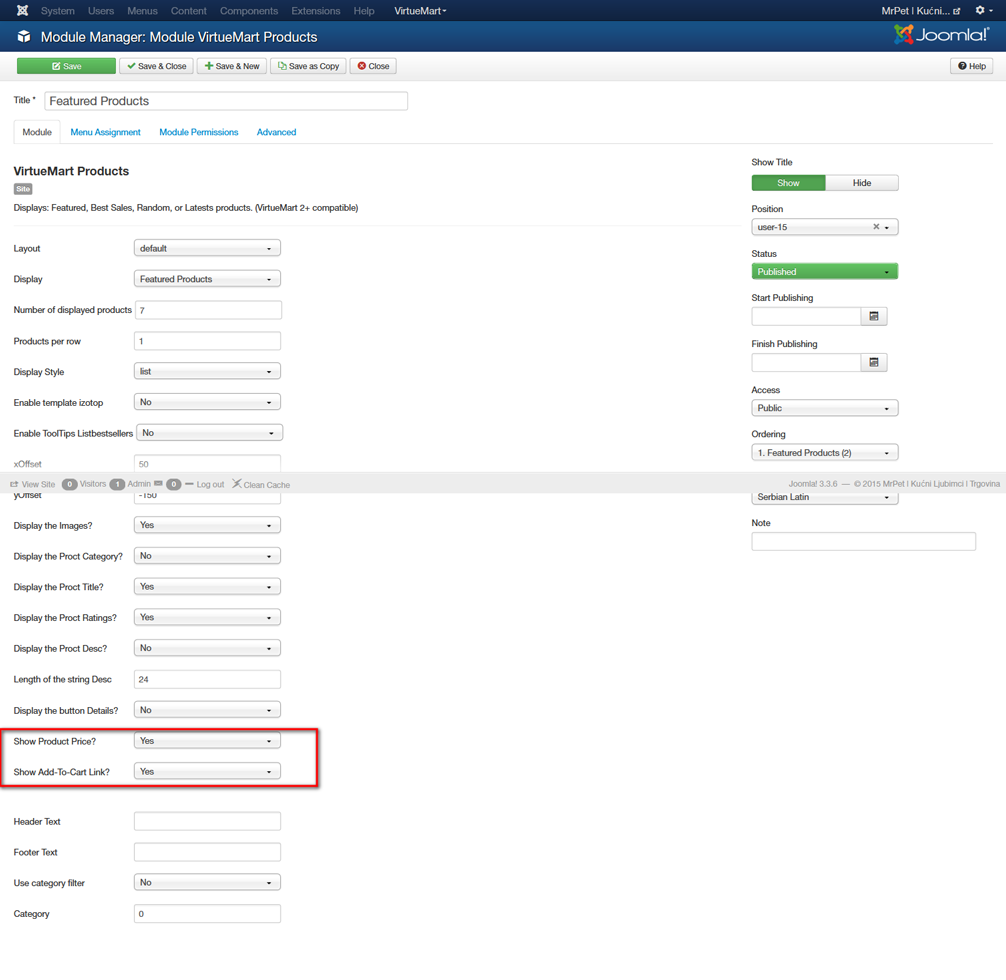Image resolution: width=1006 pixels, height=980 pixels.
Task: Open the VirtueMart menu
Action: 420,11
